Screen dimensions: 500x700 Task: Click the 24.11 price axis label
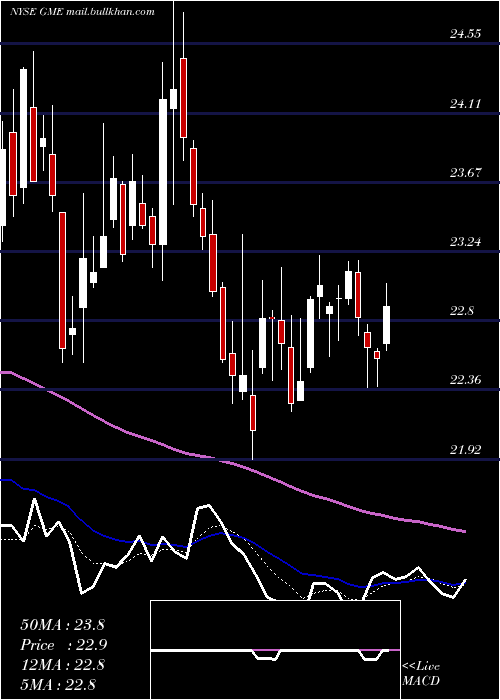pyautogui.click(x=465, y=104)
